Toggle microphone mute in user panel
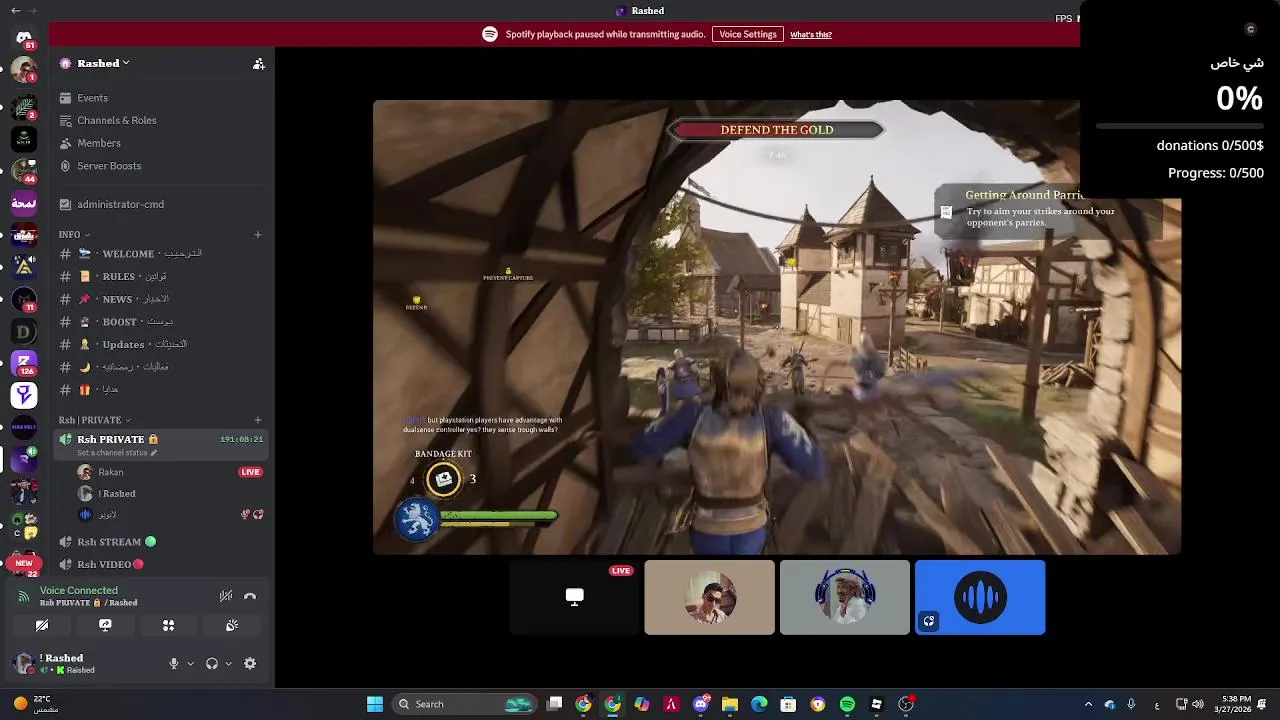Viewport: 1280px width, 720px height. point(174,663)
